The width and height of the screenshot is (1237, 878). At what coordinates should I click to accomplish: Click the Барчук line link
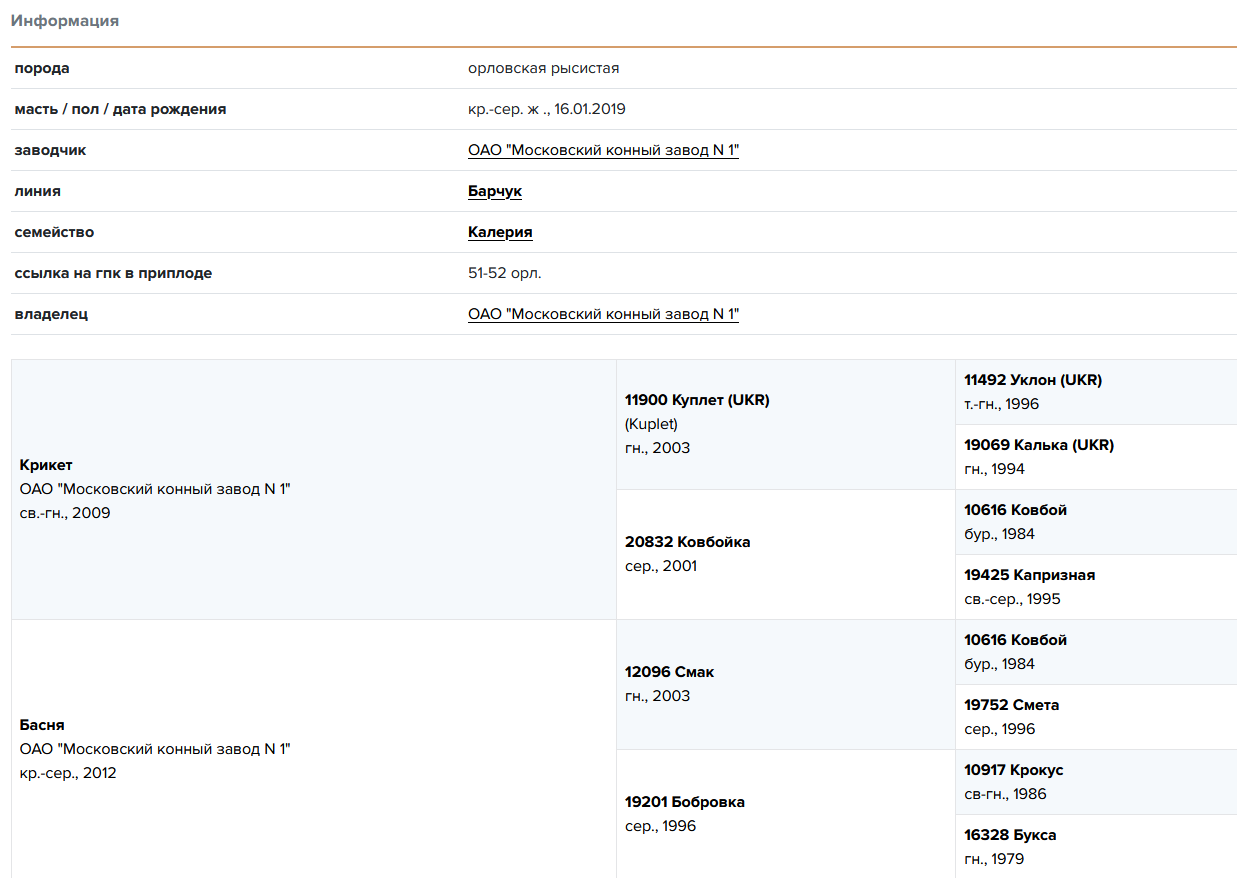pyautogui.click(x=494, y=191)
